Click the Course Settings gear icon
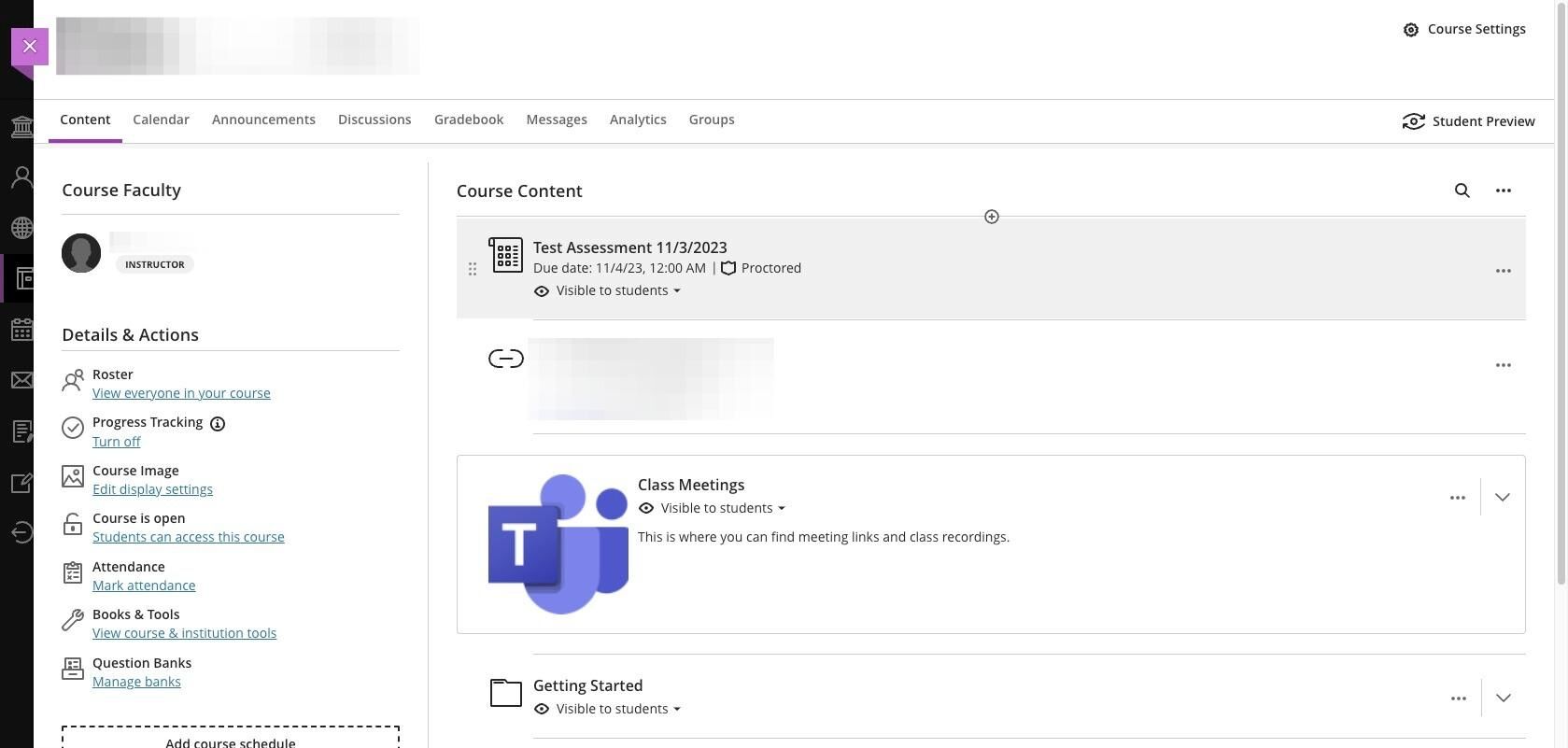Viewport: 1568px width, 748px height. (1411, 30)
